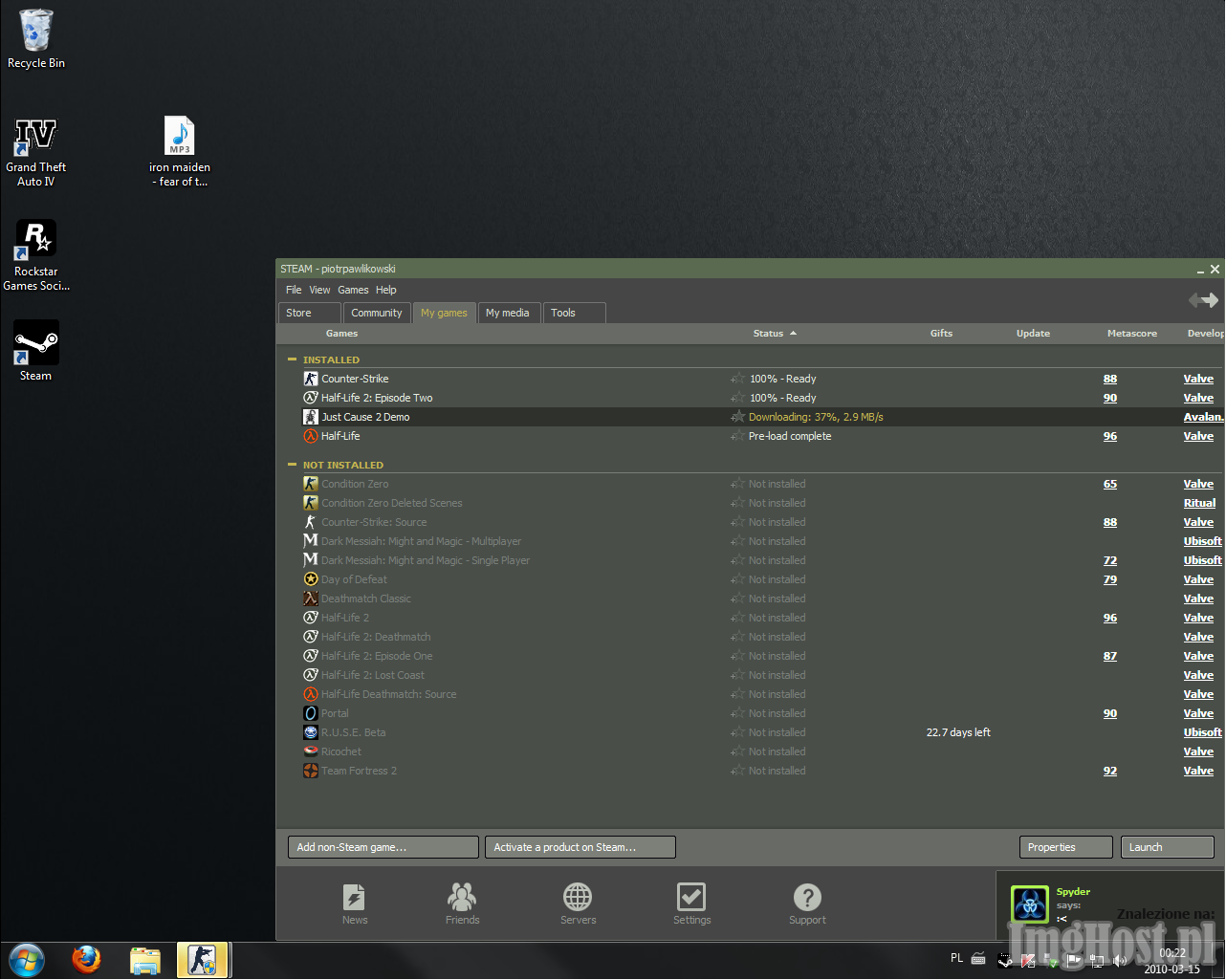This screenshot has height=980, width=1226.
Task: Sort by the Games column header
Action: pos(341,334)
